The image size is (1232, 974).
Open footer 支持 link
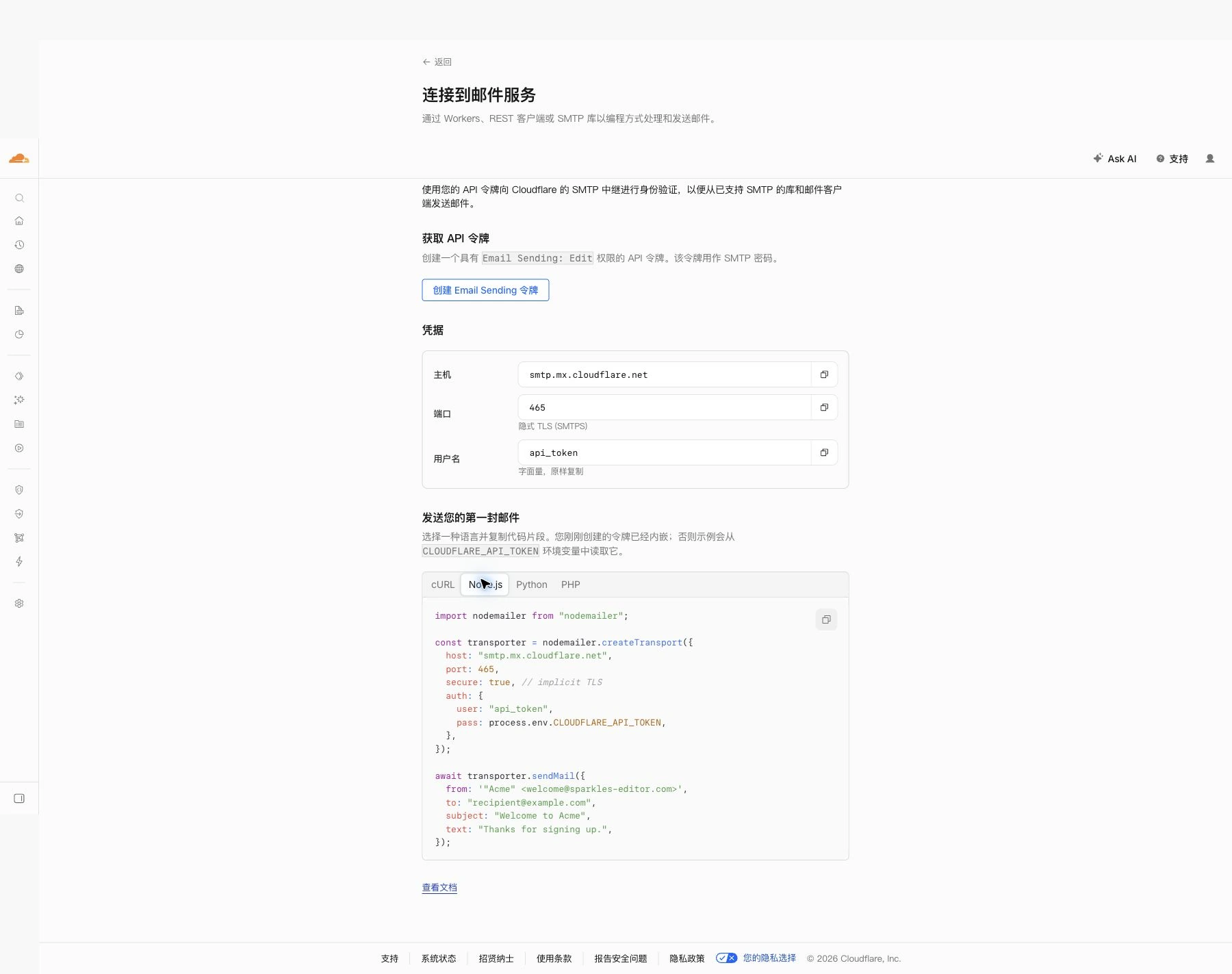(x=389, y=958)
